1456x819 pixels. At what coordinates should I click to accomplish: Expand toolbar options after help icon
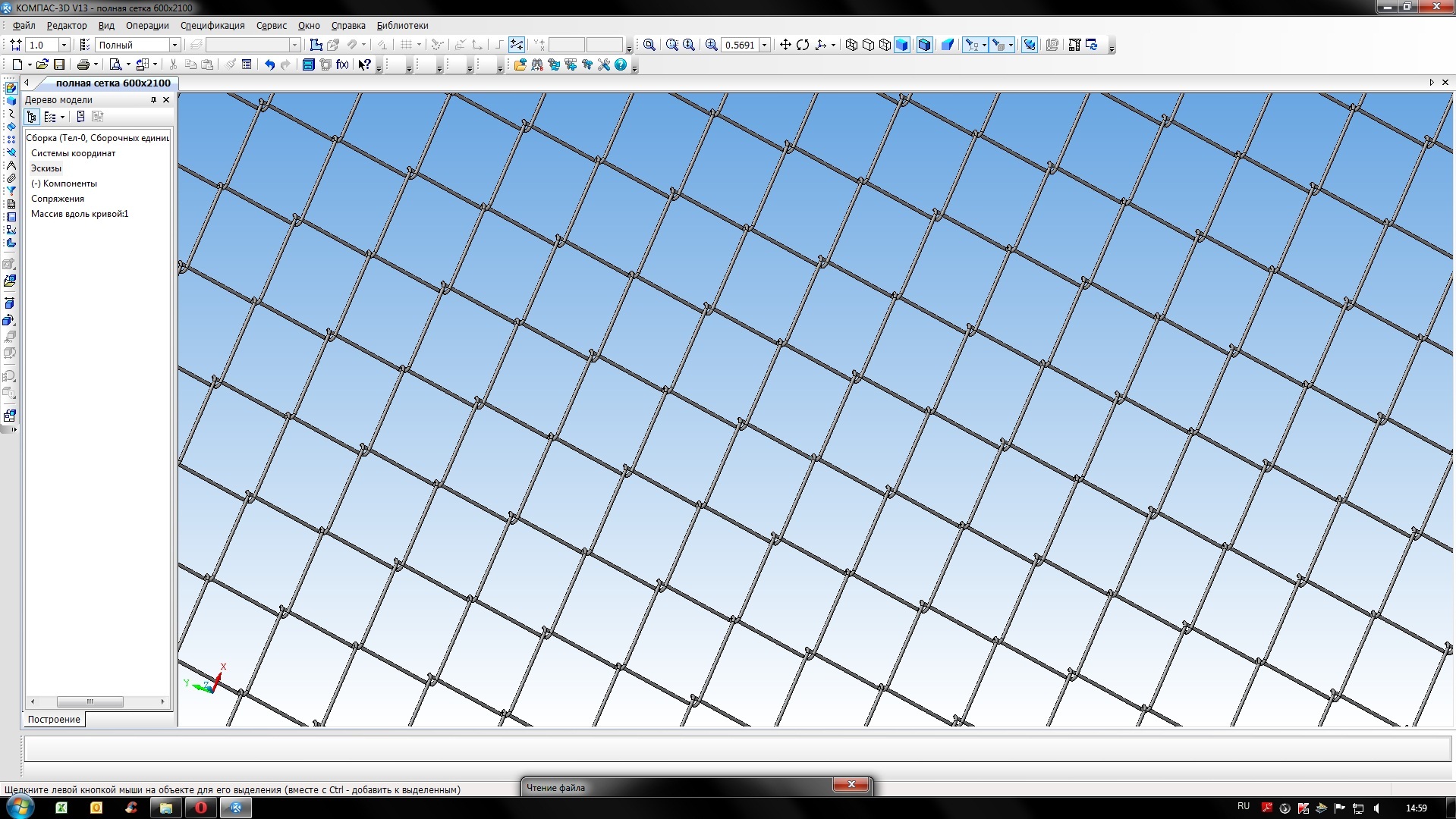click(635, 67)
